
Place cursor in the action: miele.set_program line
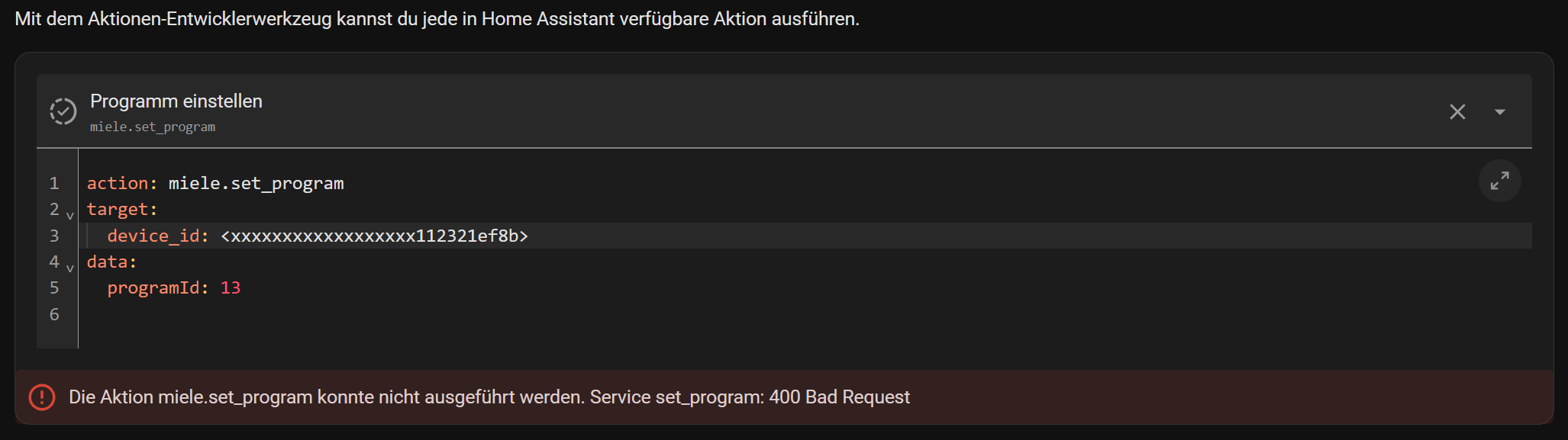(255, 184)
